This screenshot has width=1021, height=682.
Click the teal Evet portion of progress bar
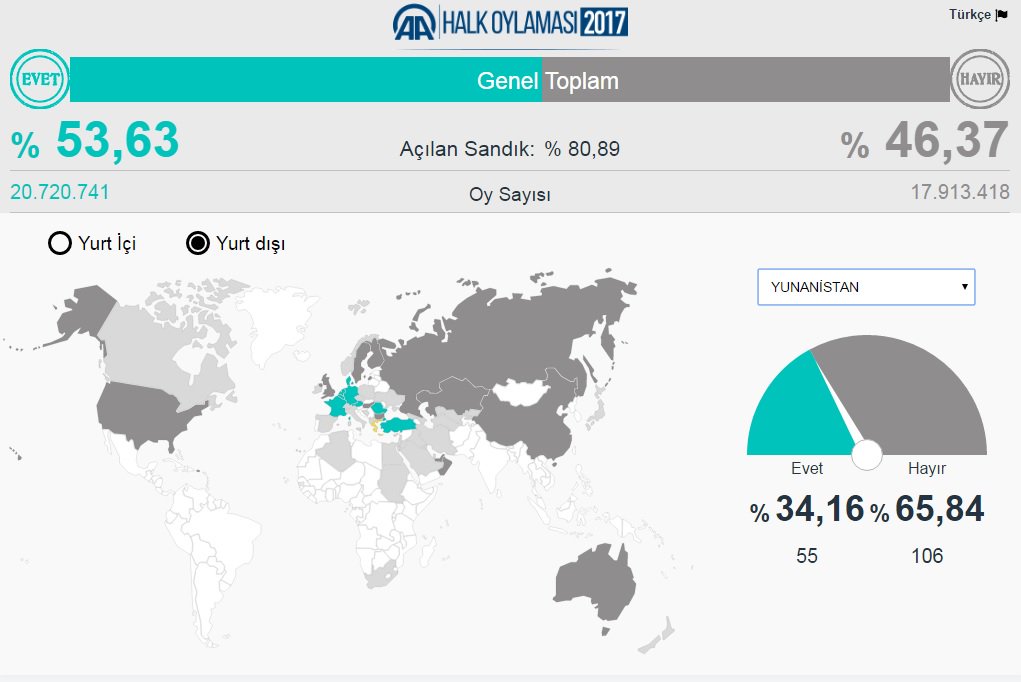pos(306,79)
